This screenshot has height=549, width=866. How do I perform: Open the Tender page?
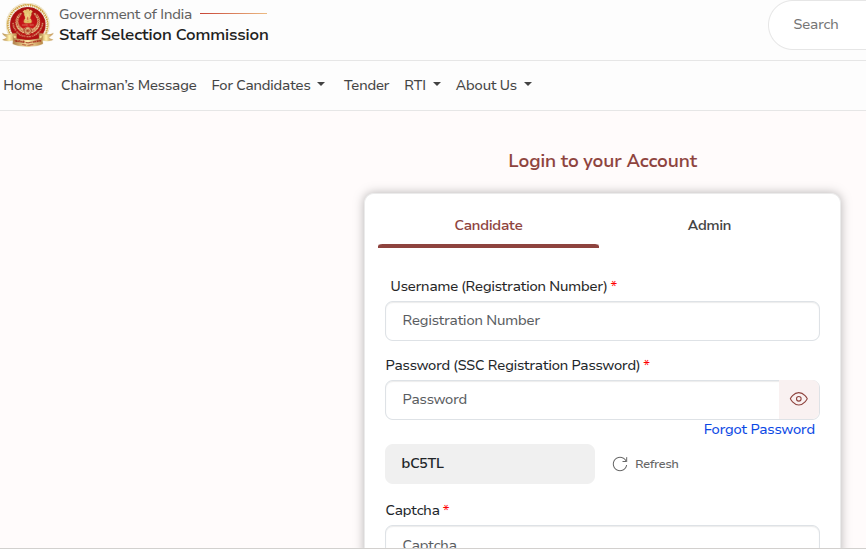[x=366, y=85]
